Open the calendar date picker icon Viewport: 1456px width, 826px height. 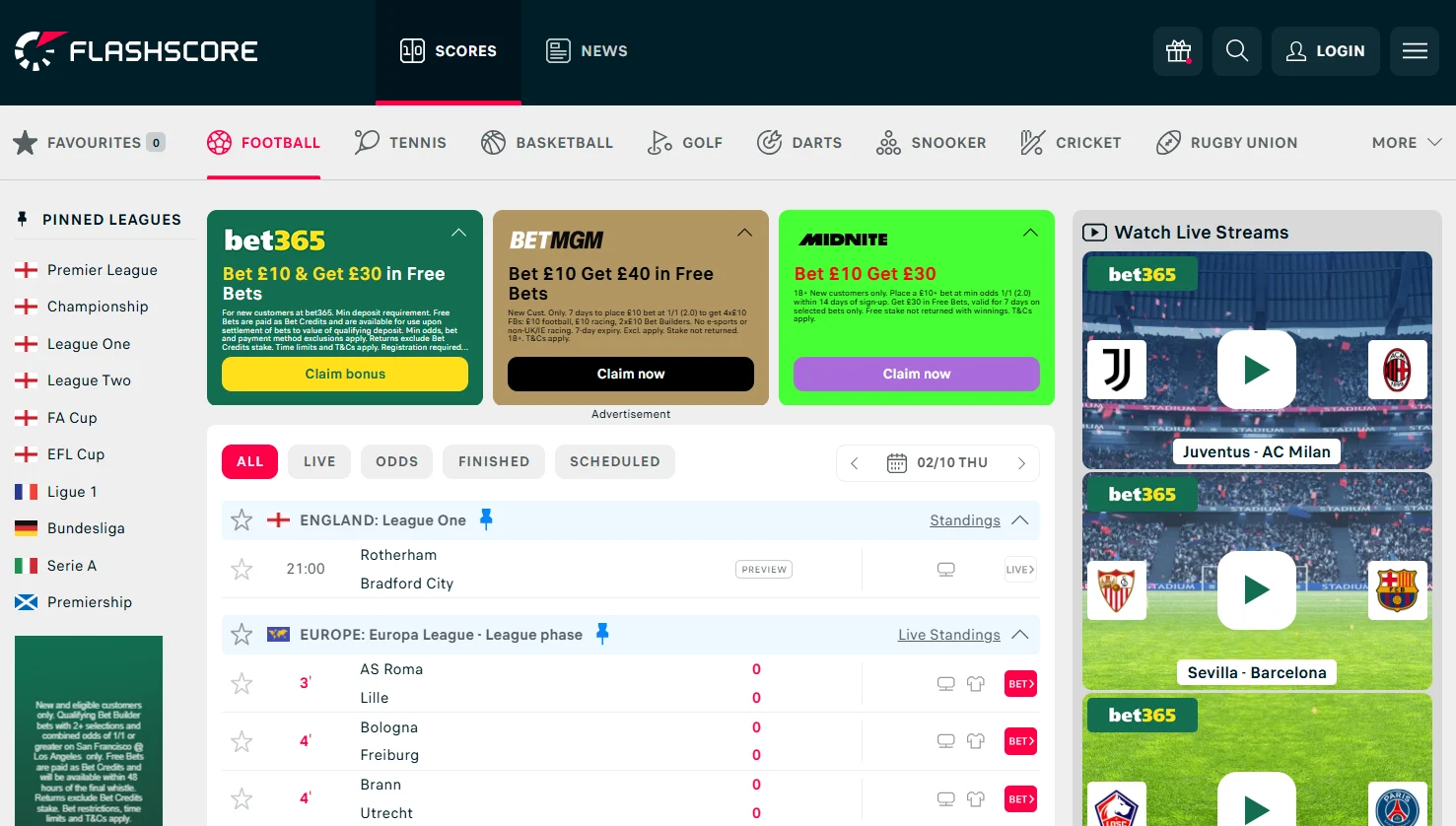[896, 463]
